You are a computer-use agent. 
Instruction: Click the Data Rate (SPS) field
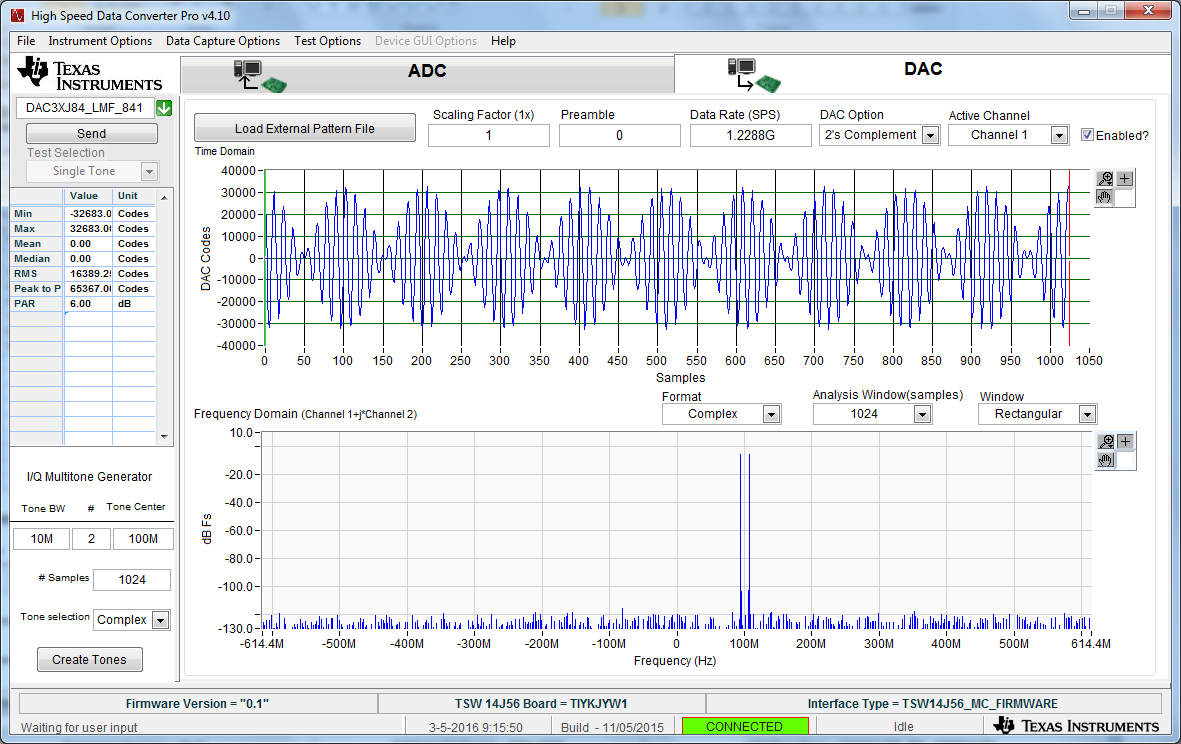[x=750, y=136]
